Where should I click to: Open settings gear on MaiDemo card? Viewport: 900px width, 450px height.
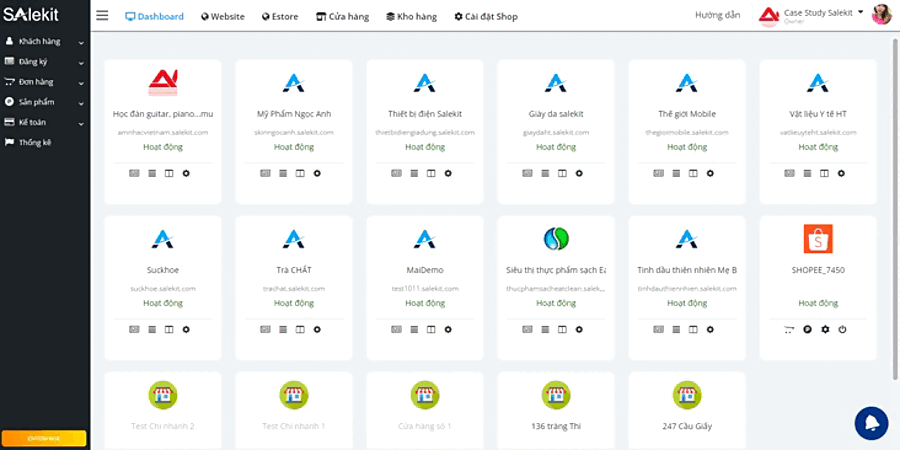(448, 329)
